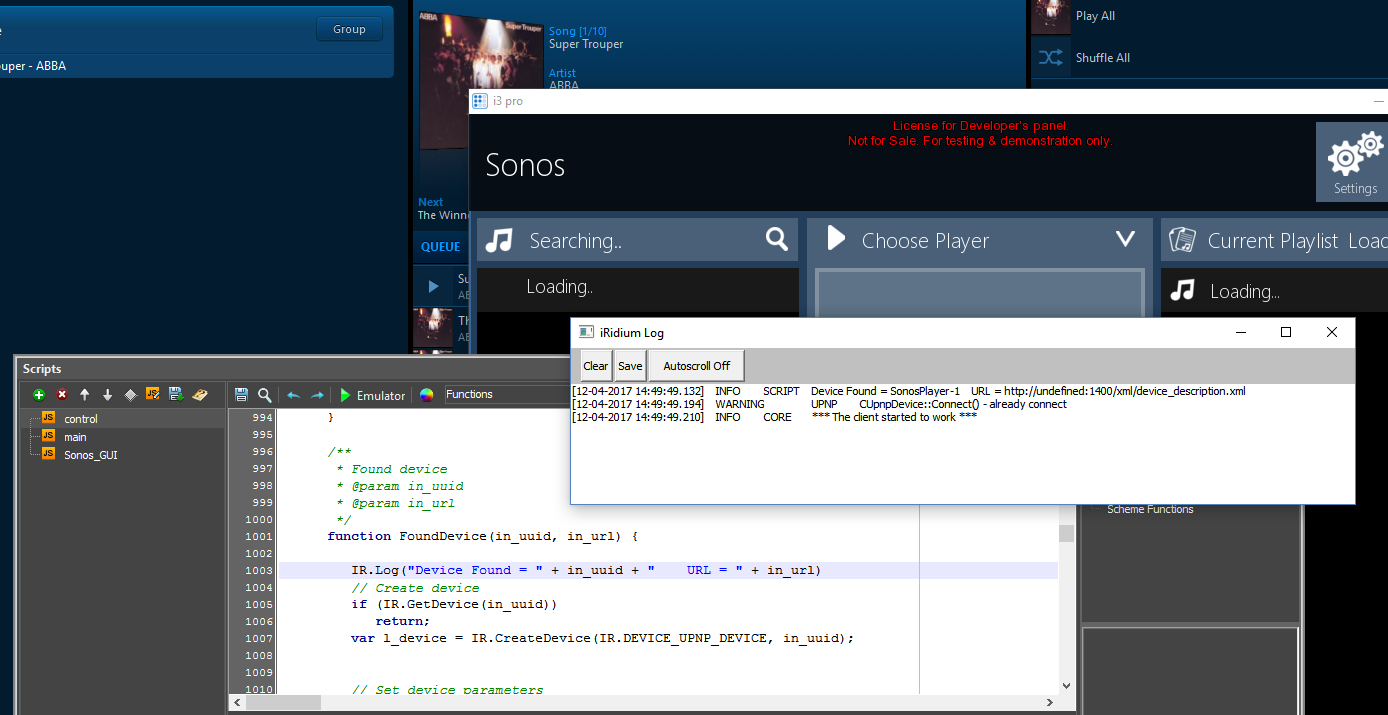Open the Functions dropdown in editor toolbar
Image resolution: width=1388 pixels, height=715 pixels.
pos(505,394)
